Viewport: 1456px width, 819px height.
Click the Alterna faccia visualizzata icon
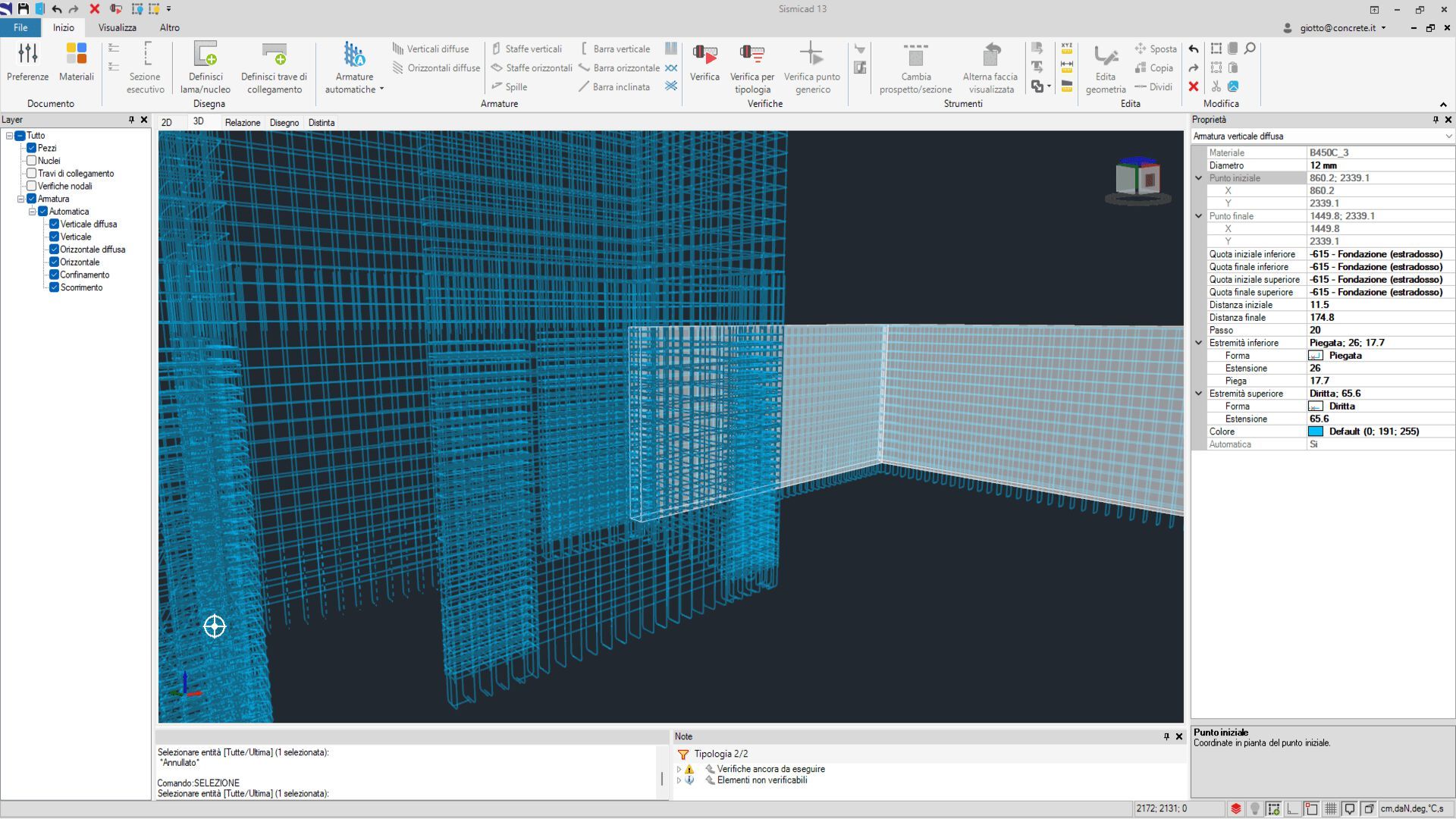pyautogui.click(x=990, y=55)
